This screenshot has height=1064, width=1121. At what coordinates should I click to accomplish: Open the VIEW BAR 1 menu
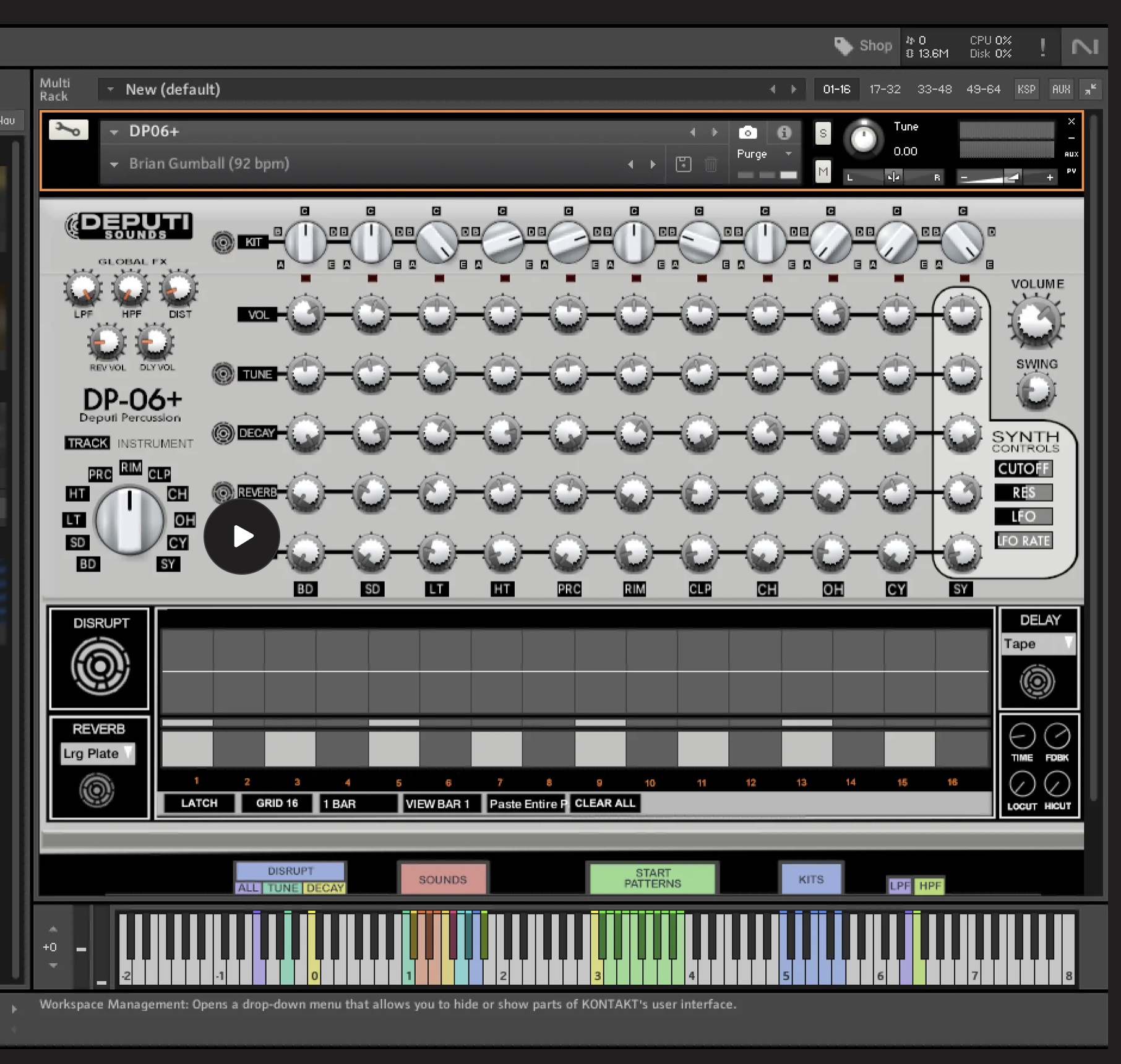[x=442, y=804]
